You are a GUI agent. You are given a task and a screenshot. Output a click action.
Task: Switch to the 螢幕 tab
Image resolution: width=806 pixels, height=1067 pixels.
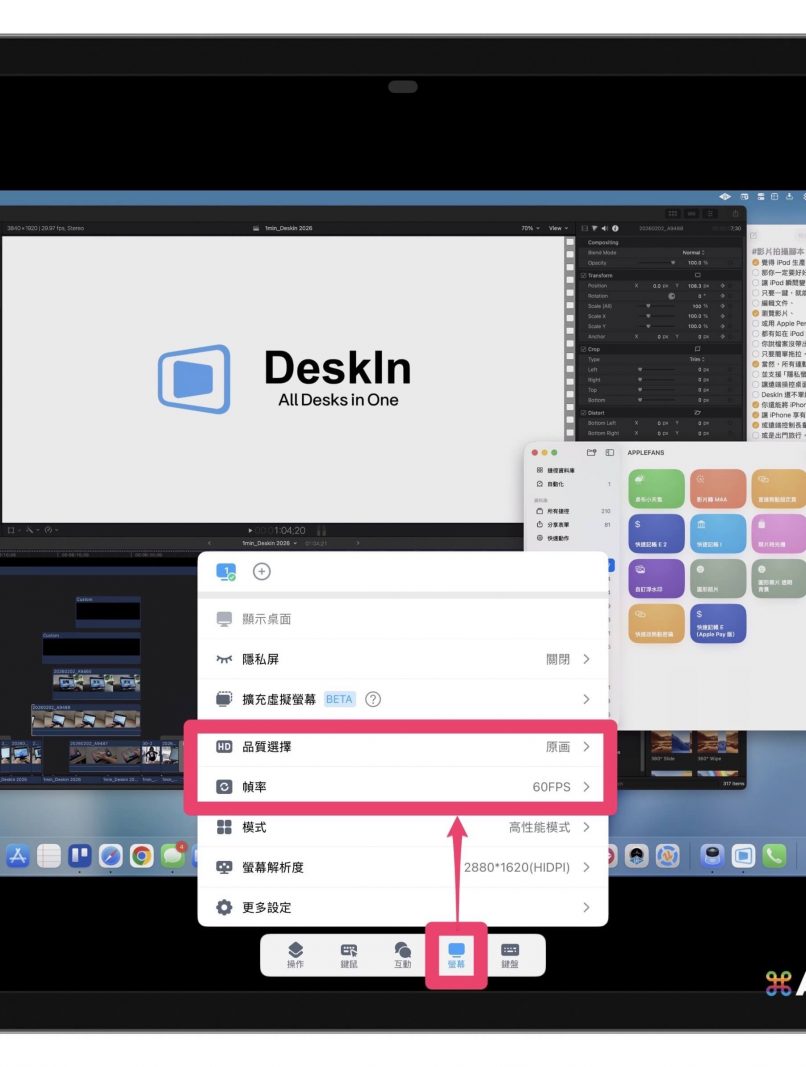click(x=456, y=954)
